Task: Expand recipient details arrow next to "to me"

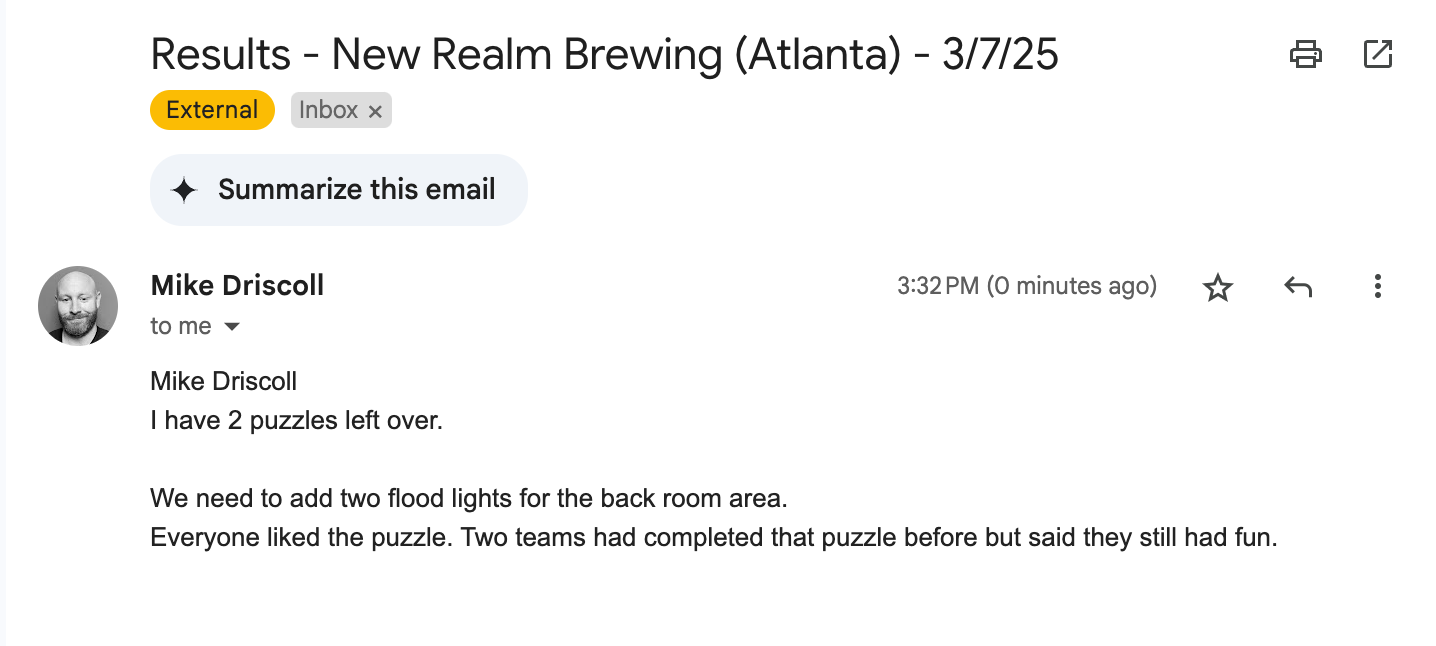Action: coord(232,327)
